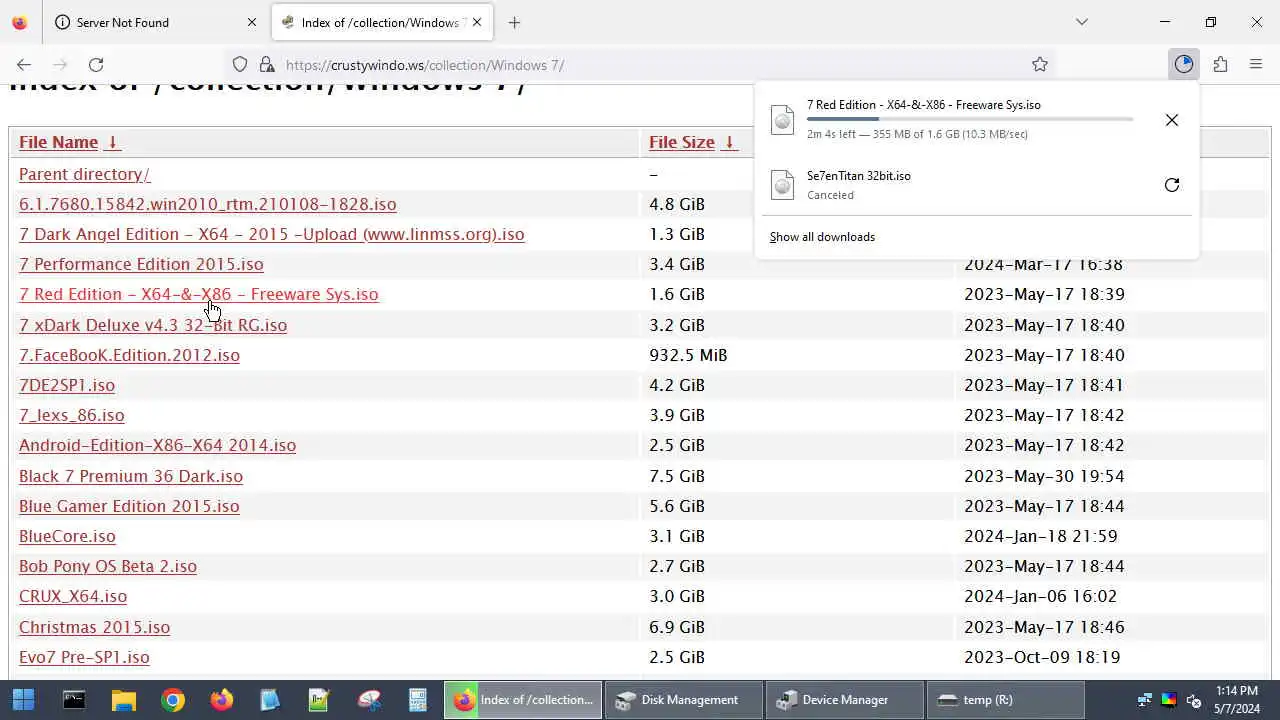Click the 7 Red Edition iso link
Screen dimensions: 1280x720
click(199, 294)
